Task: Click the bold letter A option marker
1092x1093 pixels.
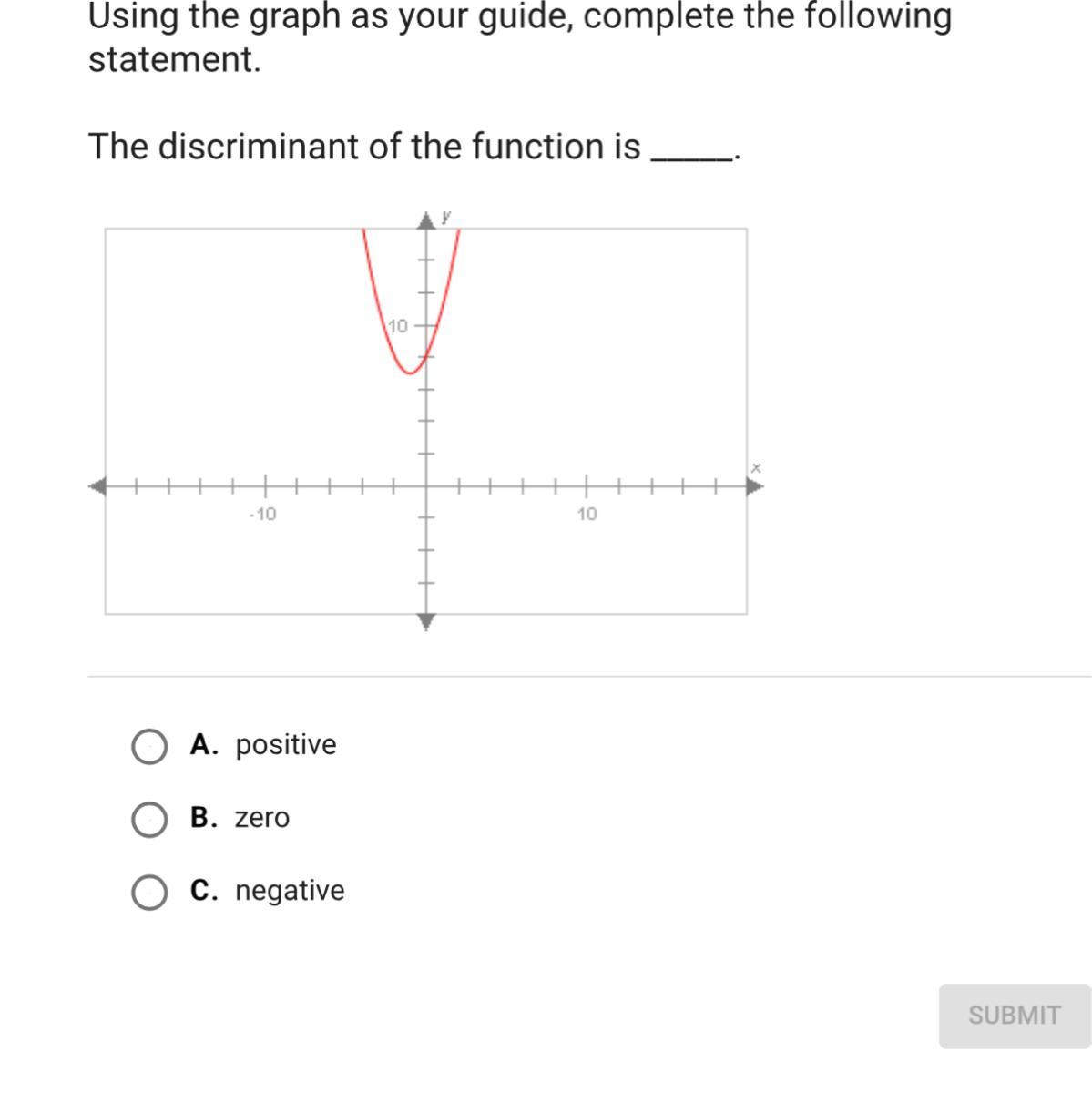Action: coord(204,745)
